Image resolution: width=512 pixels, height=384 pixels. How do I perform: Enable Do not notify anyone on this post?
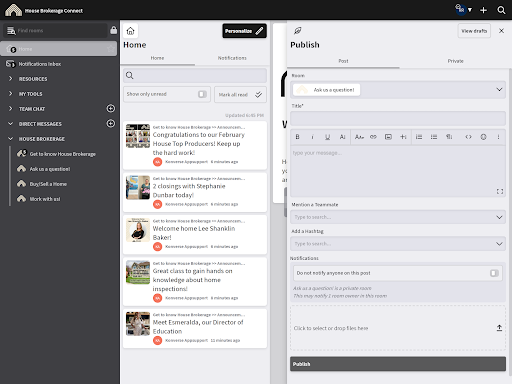click(494, 273)
